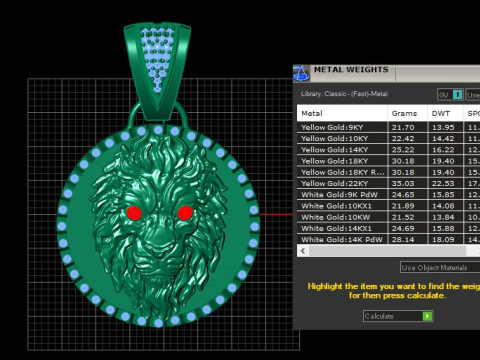This screenshot has width=480, height=360.
Task: Click the 13.95 DWT value
Action: pos(443,127)
